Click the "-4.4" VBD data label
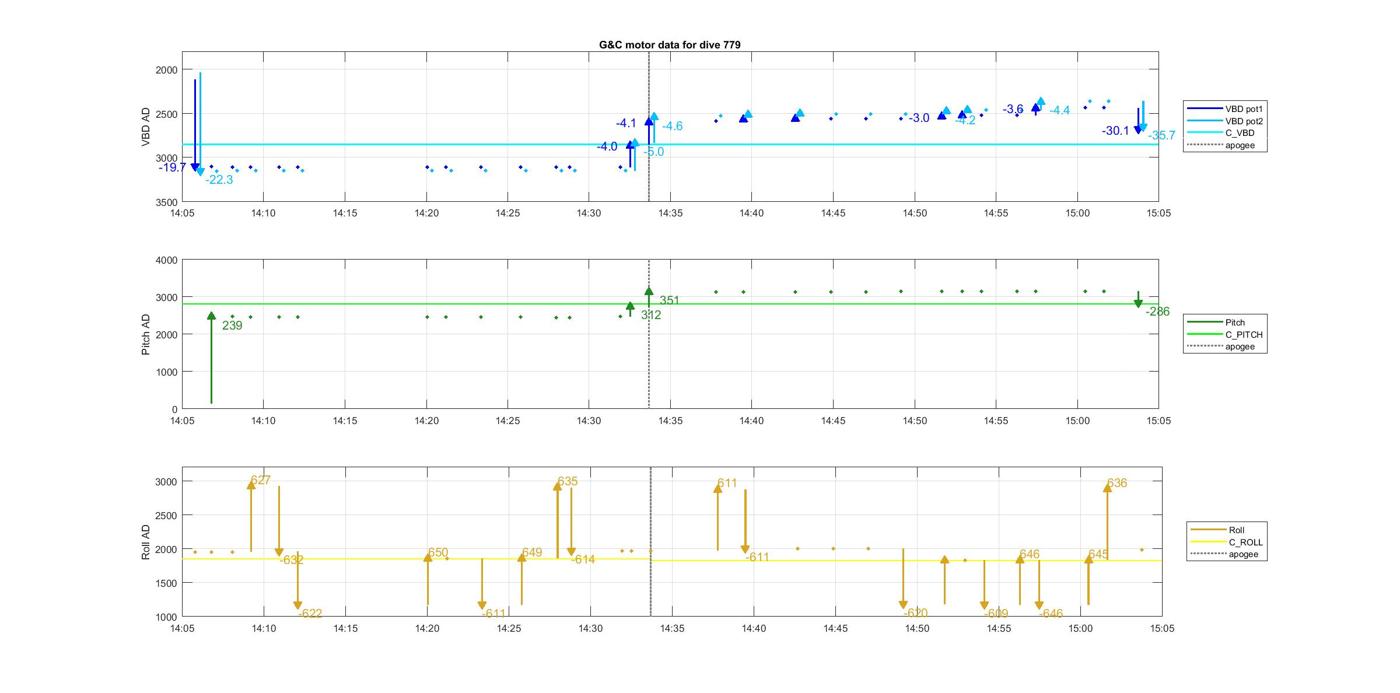Image resolution: width=1400 pixels, height=693 pixels. click(1060, 111)
